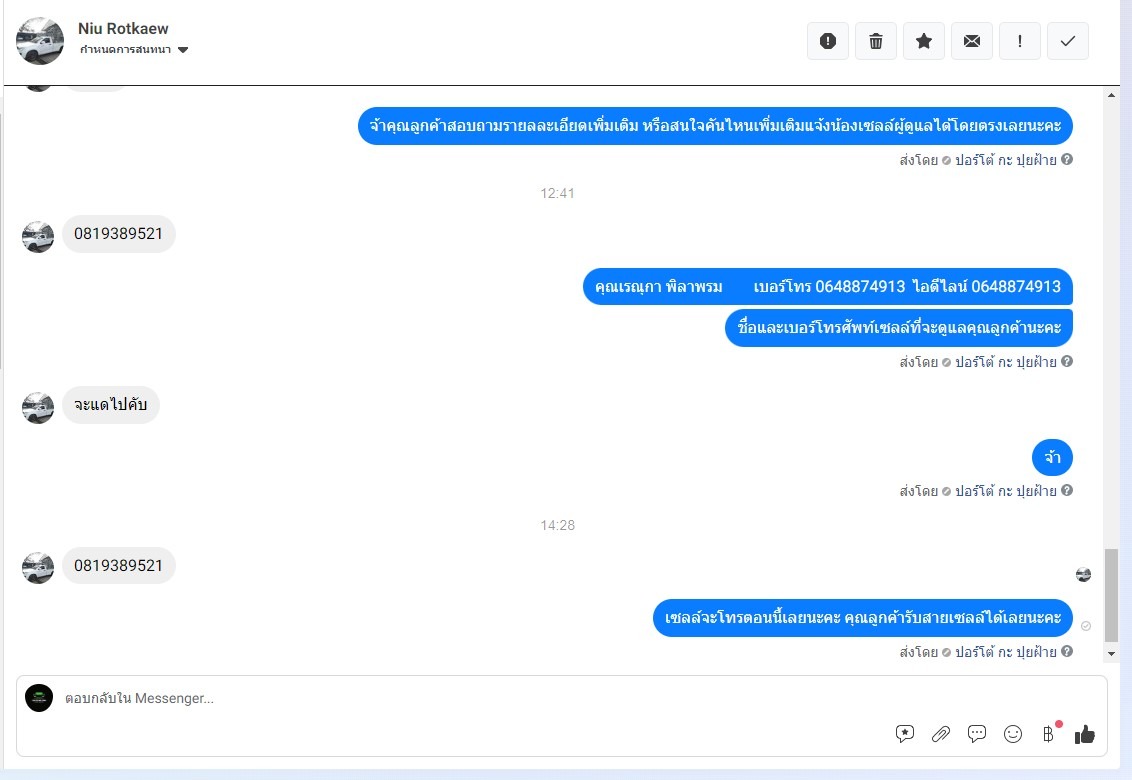This screenshot has height=780, width=1132.
Task: Click the page avatar in reply box
Action: tap(39, 698)
